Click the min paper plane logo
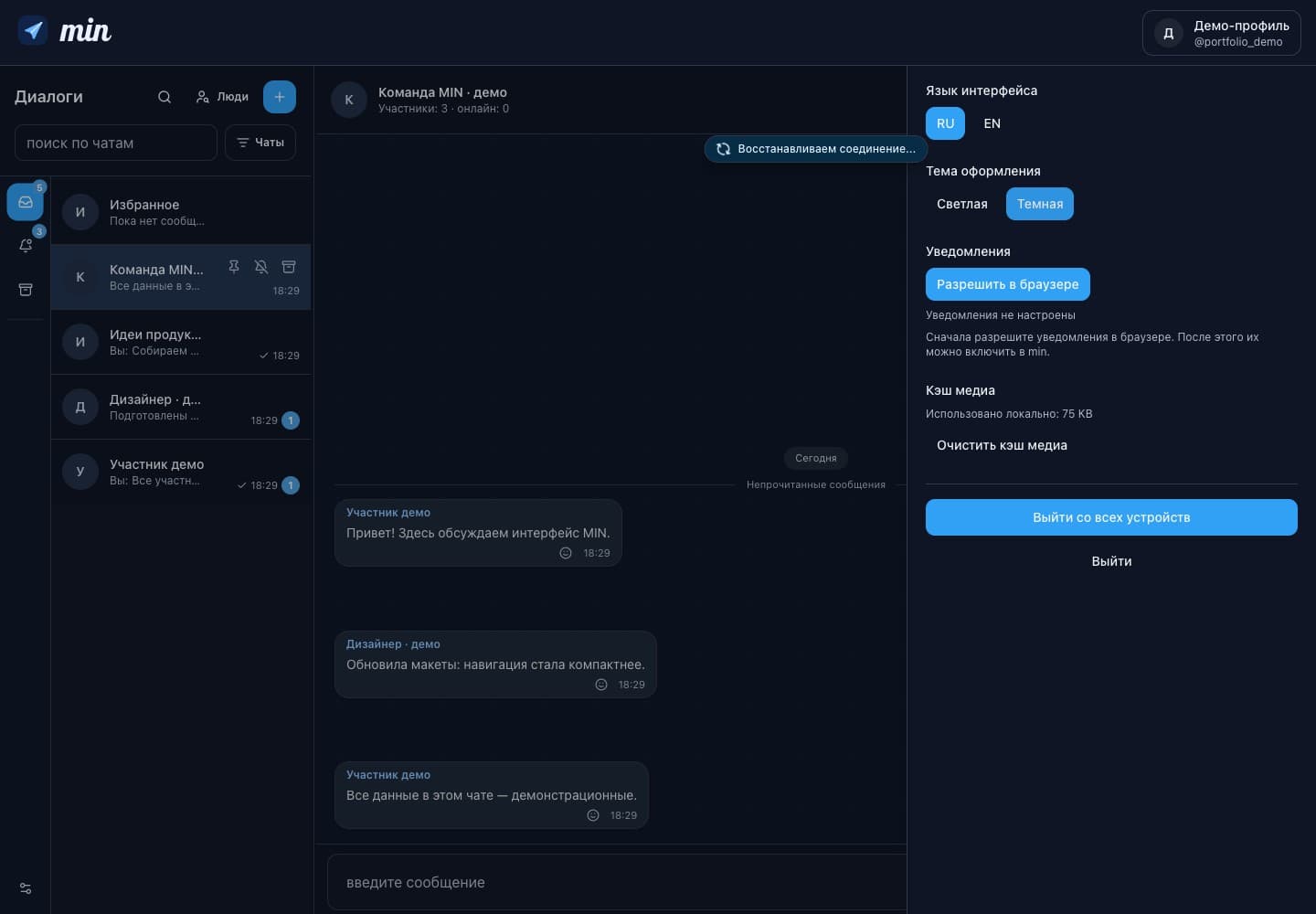This screenshot has width=1316, height=914. point(34,30)
